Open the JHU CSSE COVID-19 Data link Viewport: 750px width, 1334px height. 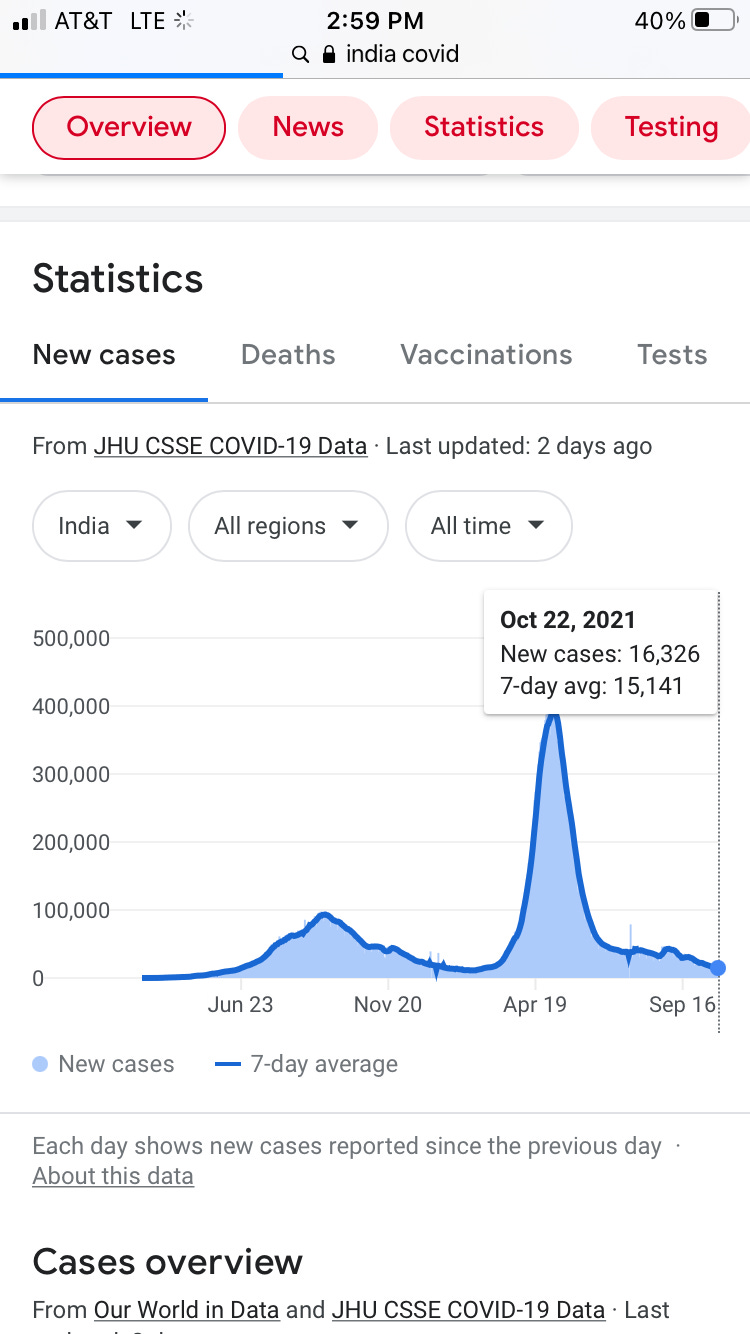click(x=230, y=446)
